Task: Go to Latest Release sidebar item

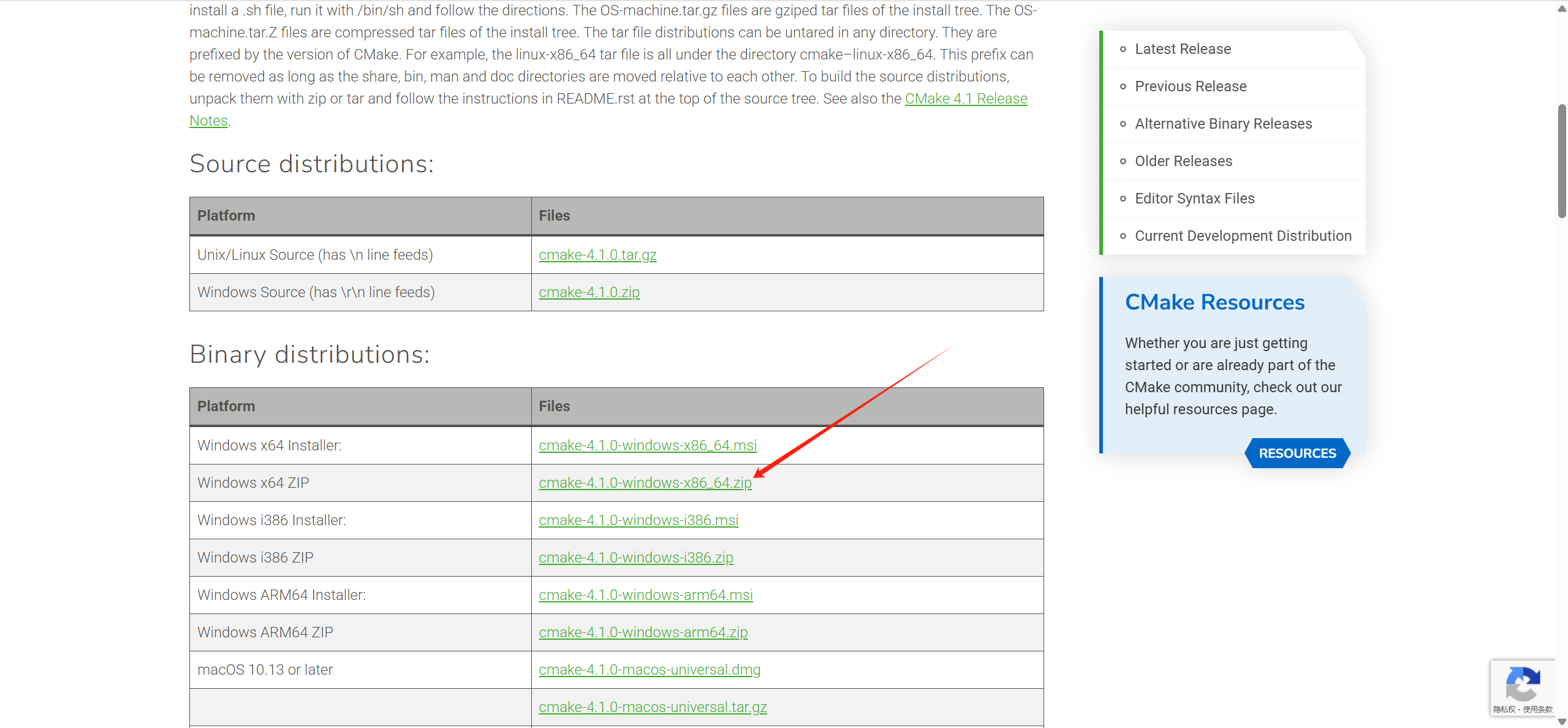Action: click(1183, 49)
